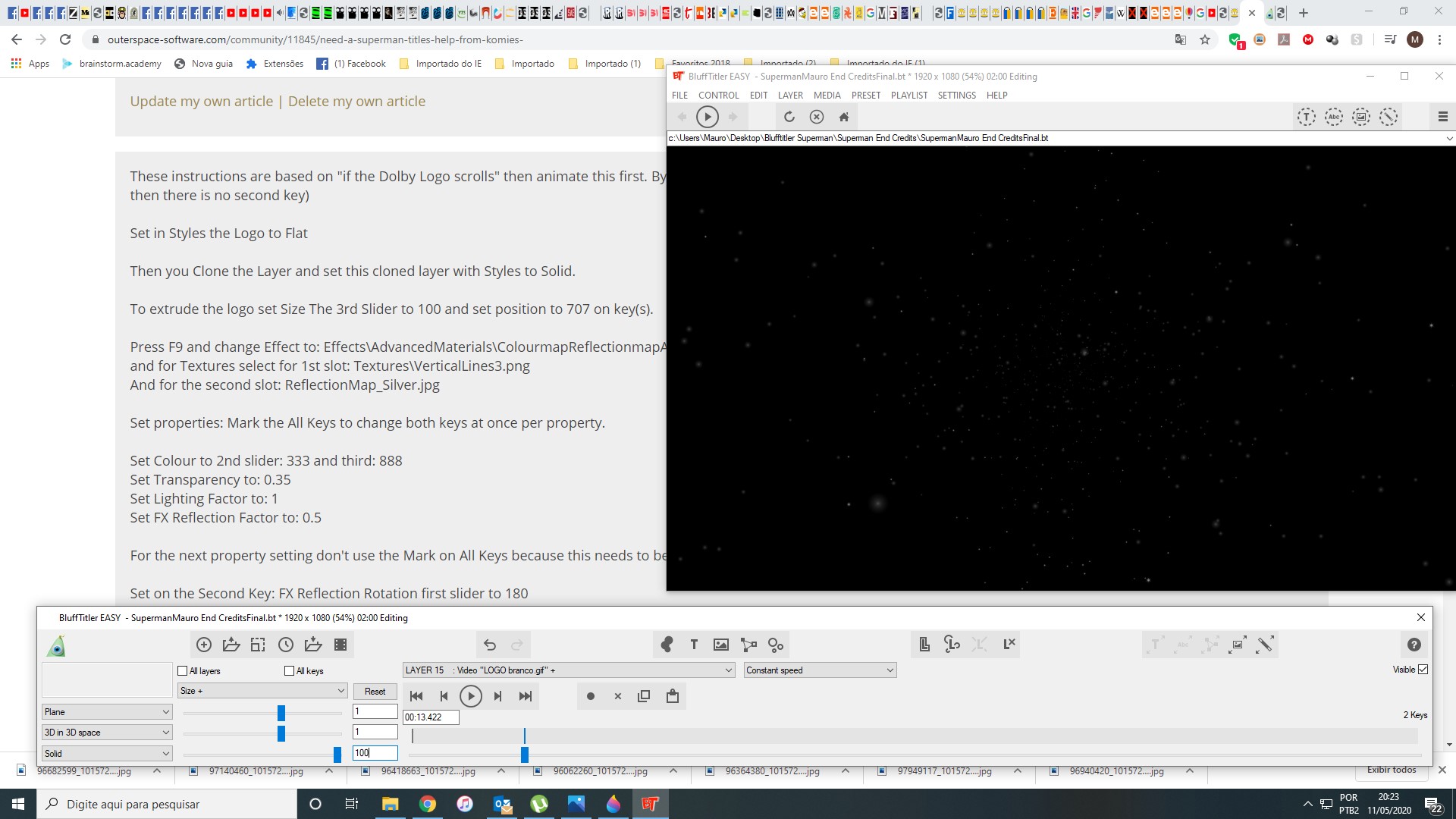Open the PRESET menu
This screenshot has width=1456, height=819.
(865, 96)
